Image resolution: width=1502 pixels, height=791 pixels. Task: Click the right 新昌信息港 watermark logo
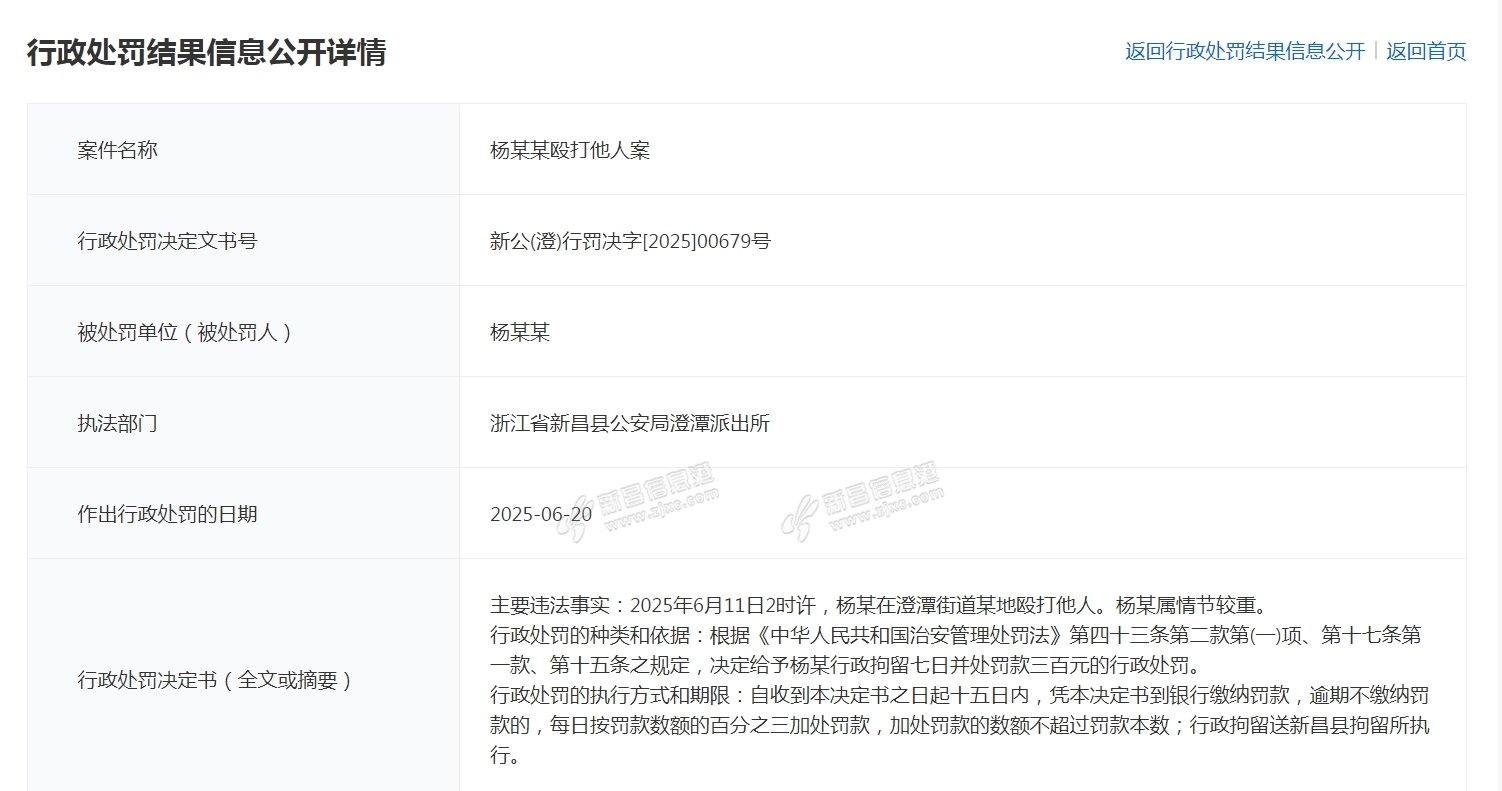[862, 502]
